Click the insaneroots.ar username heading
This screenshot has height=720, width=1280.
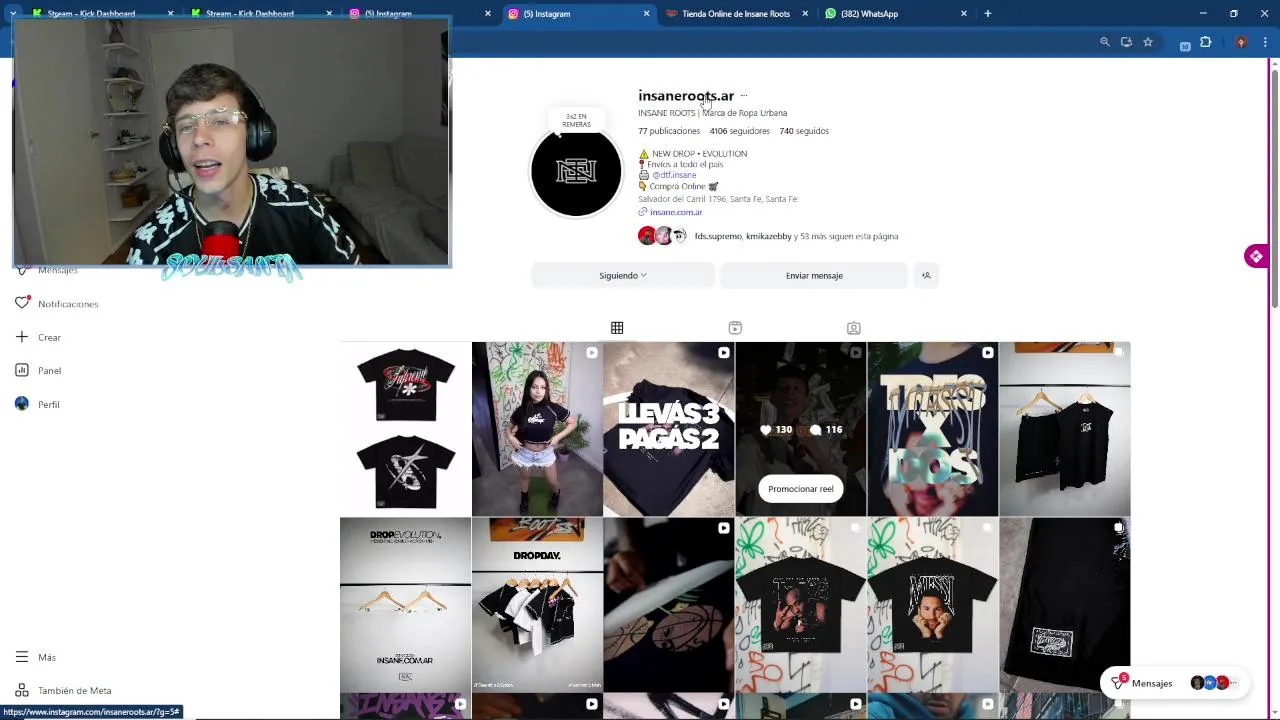point(686,96)
